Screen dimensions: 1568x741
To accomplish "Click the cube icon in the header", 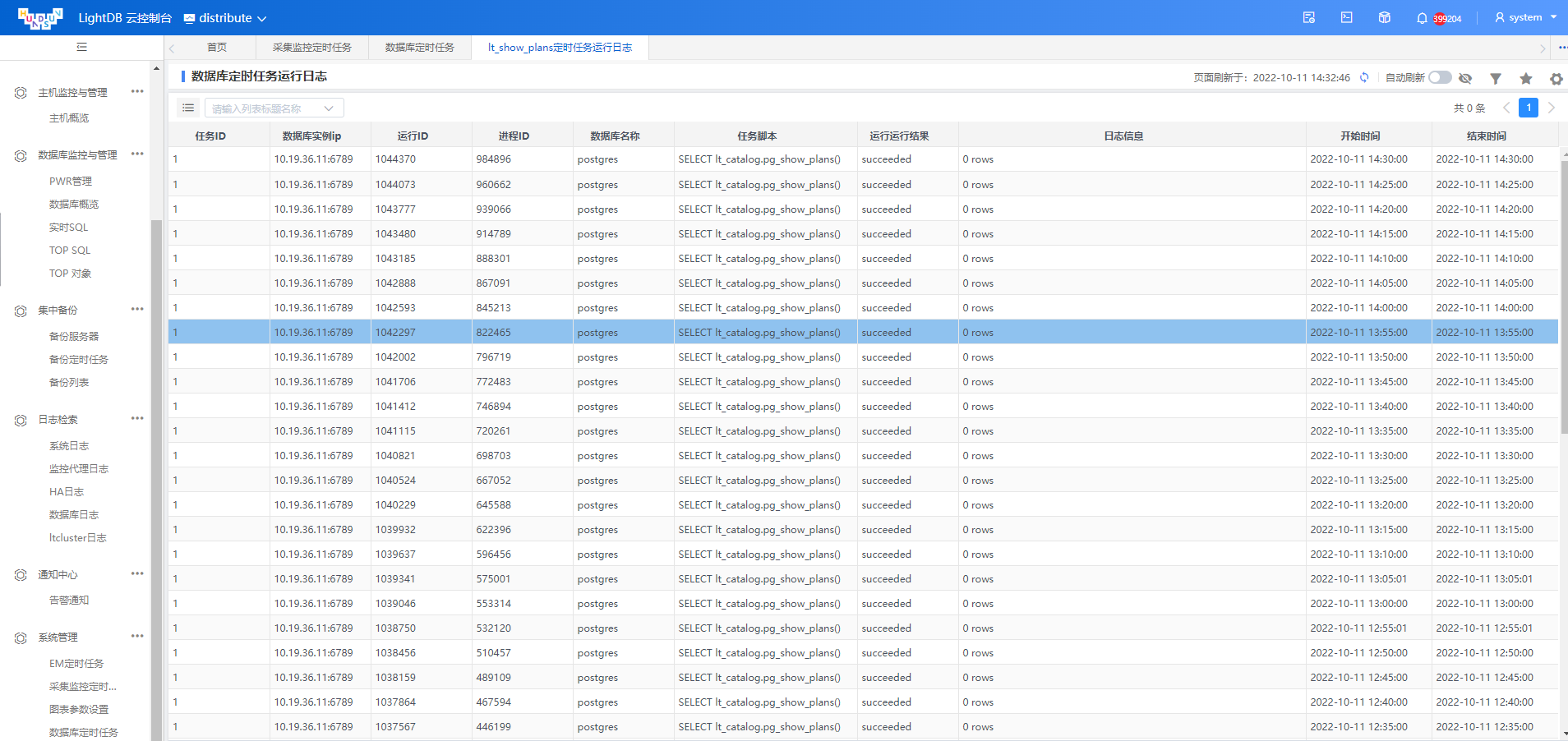I will pos(1385,17).
